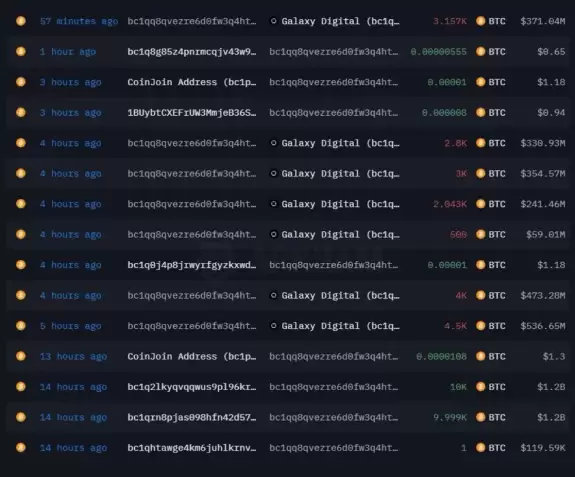Screen dimensions: 575x477
Task: Open the 1 hour ago transaction link
Action: tap(68, 52)
